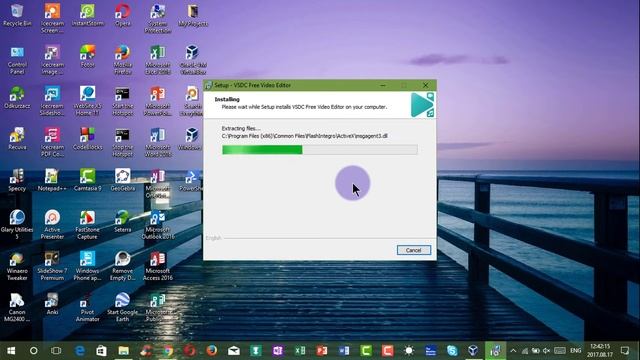Select the Start Google Earth shortcut
Viewport: 640px width, 360px height.
coord(122,307)
